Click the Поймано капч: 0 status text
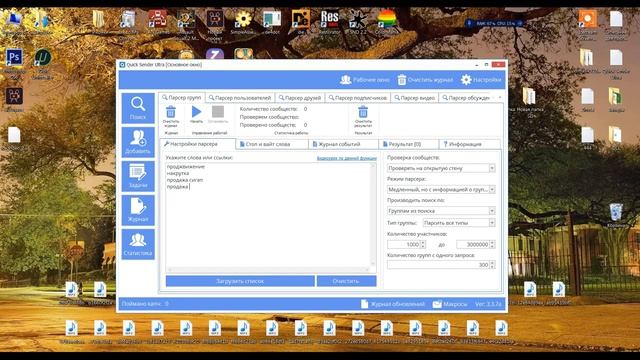640x360 pixels. (145, 304)
